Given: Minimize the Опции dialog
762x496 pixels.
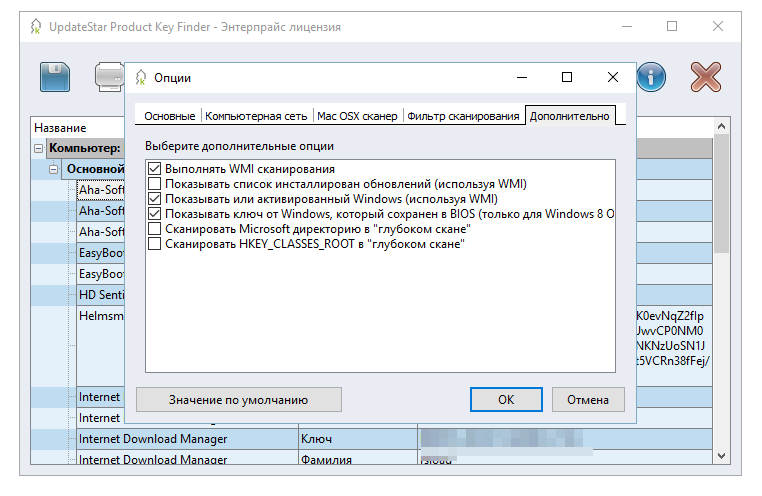Looking at the screenshot, I should click(x=522, y=77).
